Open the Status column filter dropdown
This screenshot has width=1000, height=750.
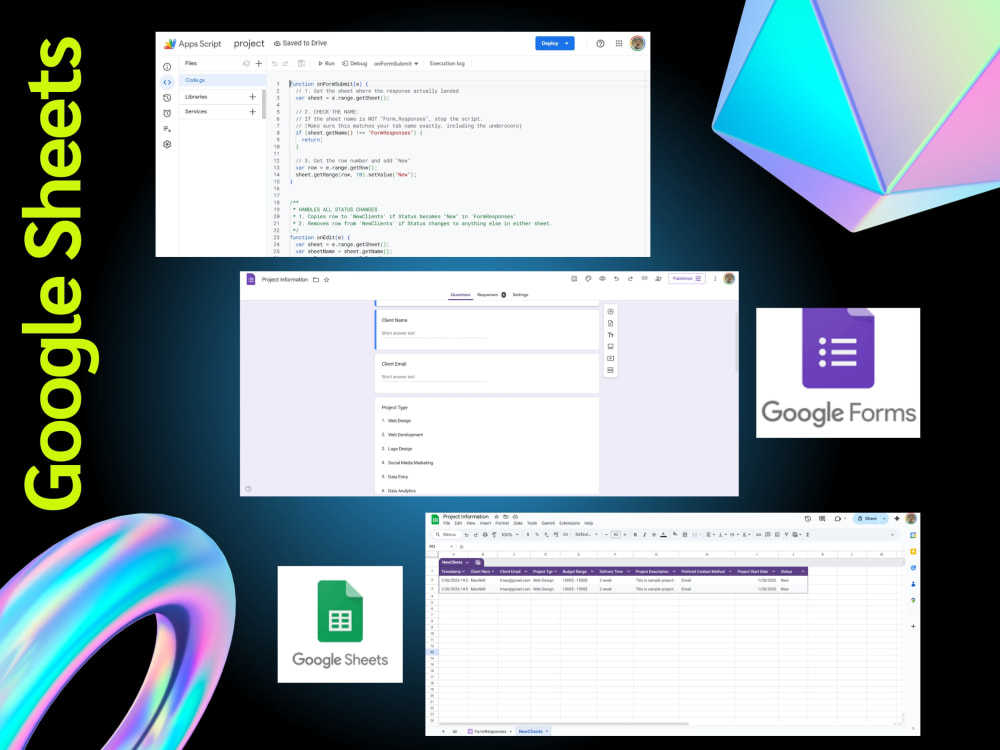tap(803, 571)
